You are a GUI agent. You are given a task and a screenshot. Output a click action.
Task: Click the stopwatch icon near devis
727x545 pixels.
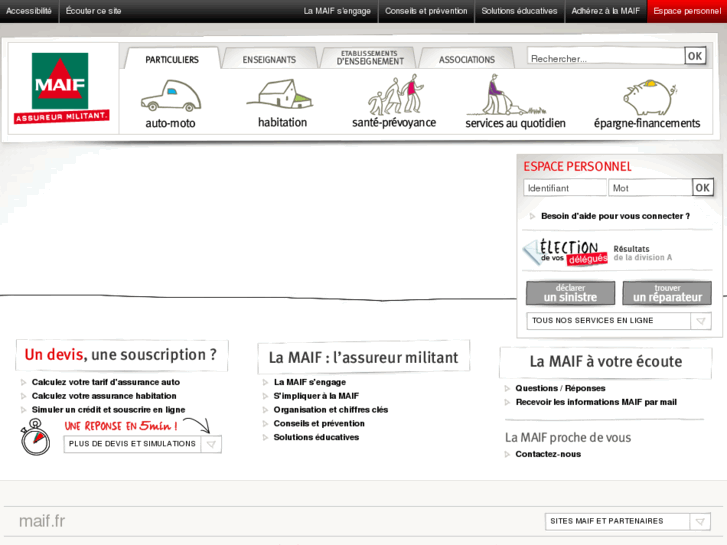[x=35, y=436]
